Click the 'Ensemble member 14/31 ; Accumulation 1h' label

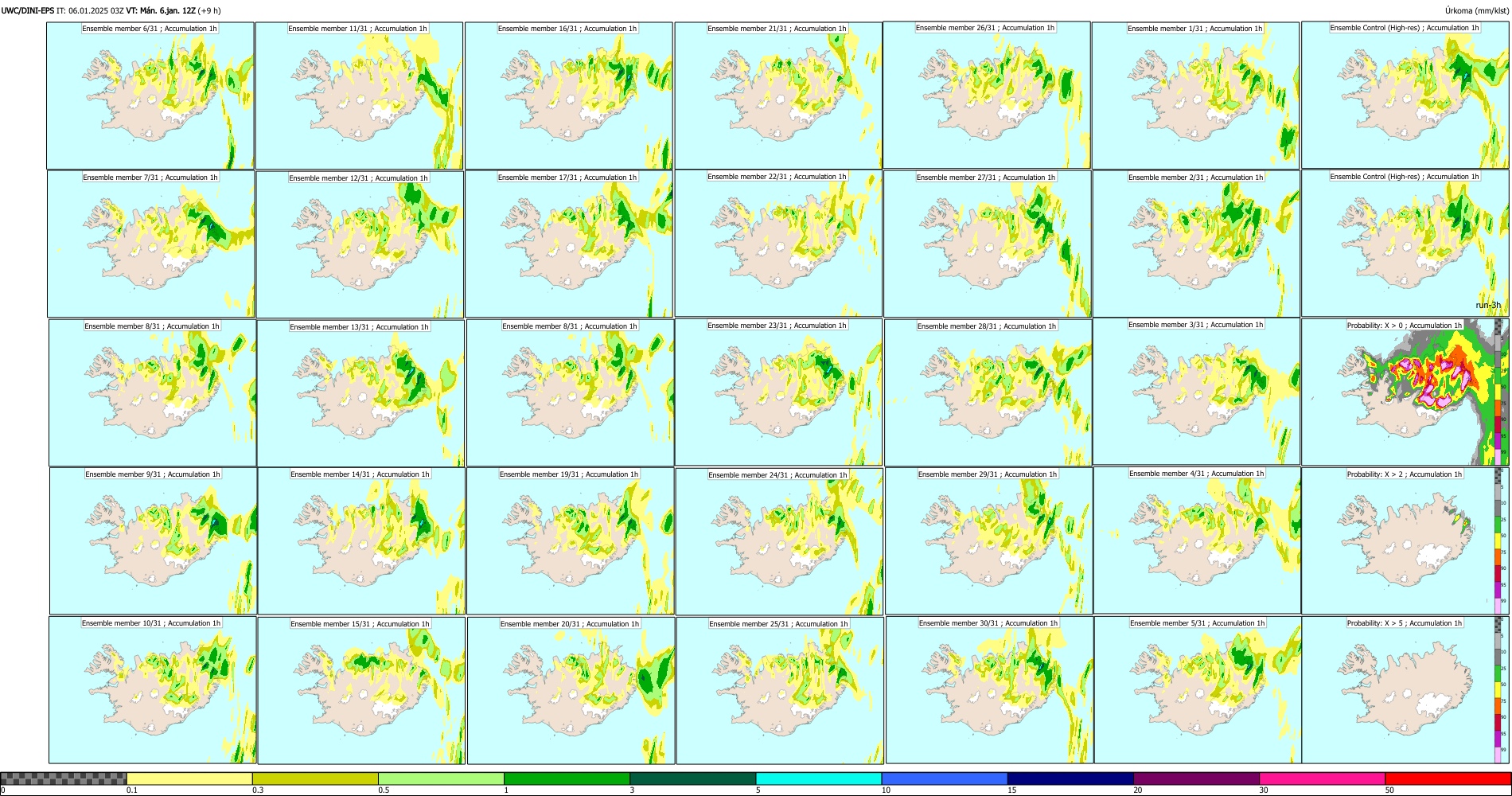[360, 474]
